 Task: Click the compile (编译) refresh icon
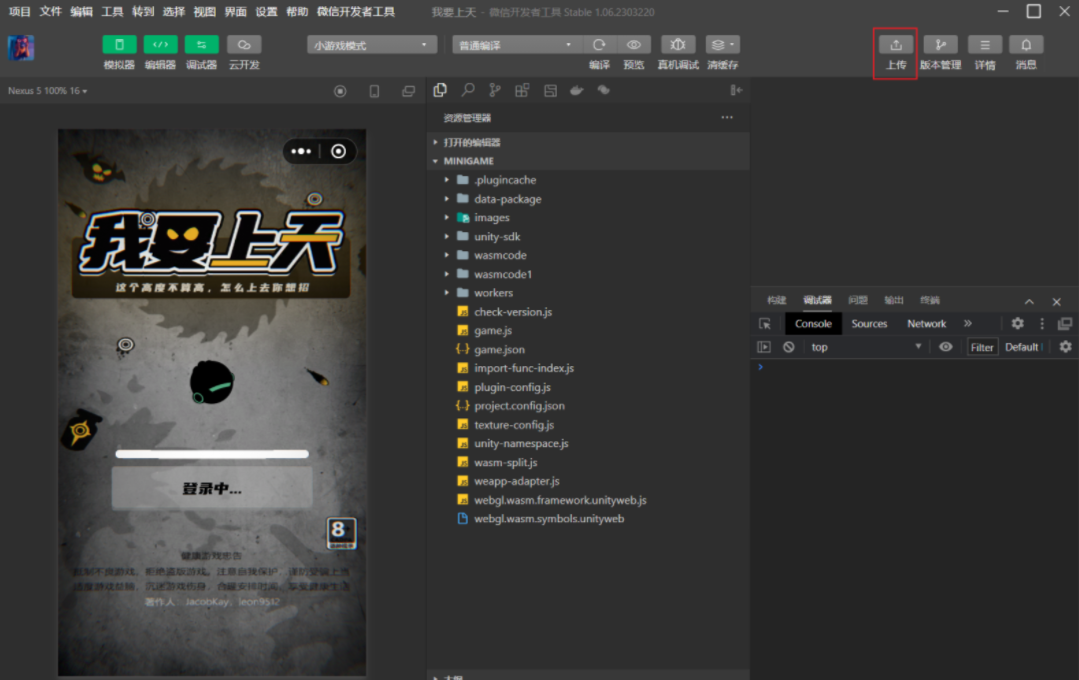pyautogui.click(x=599, y=45)
